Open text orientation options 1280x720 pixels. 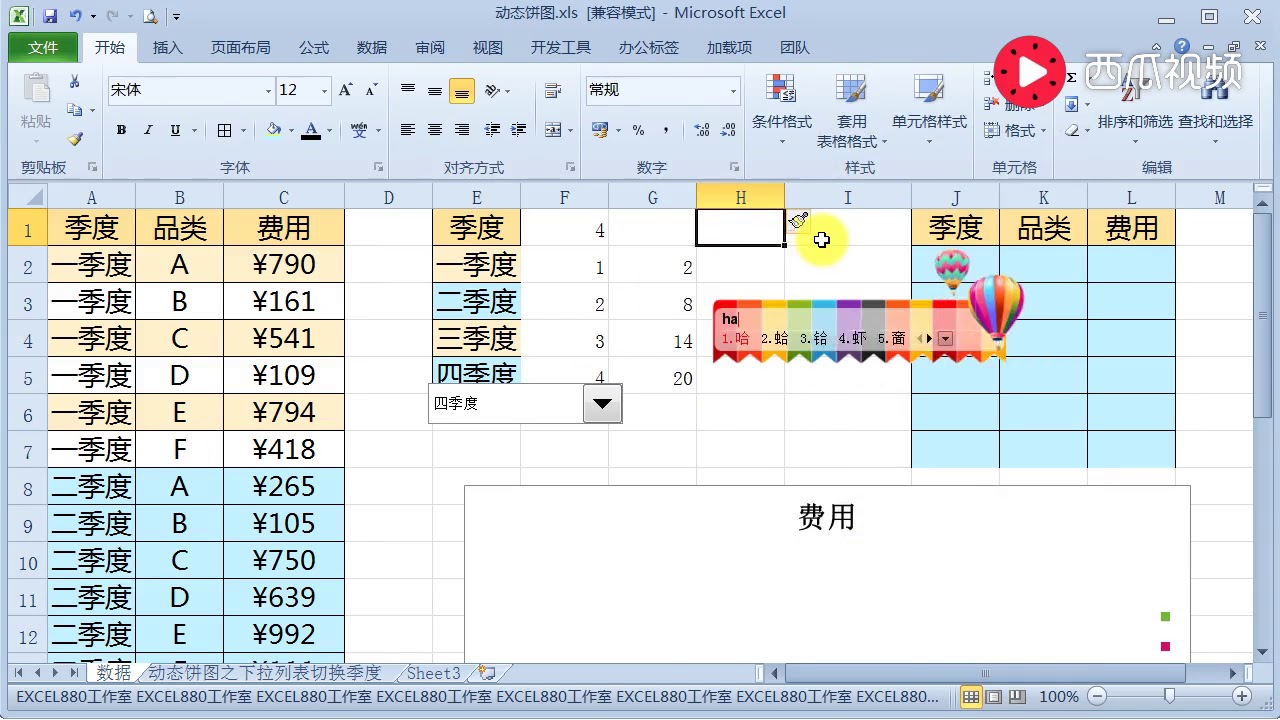pyautogui.click(x=492, y=90)
